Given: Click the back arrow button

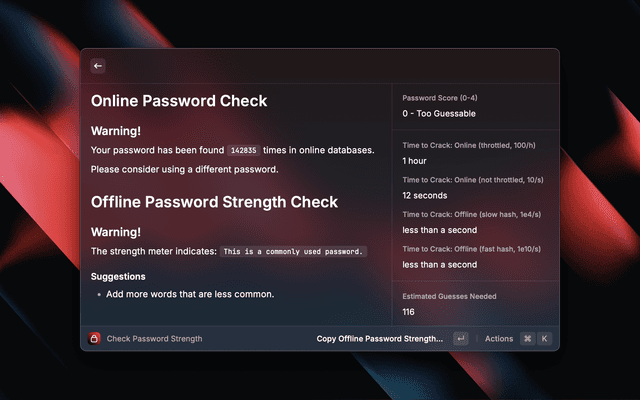Looking at the screenshot, I should [98, 66].
